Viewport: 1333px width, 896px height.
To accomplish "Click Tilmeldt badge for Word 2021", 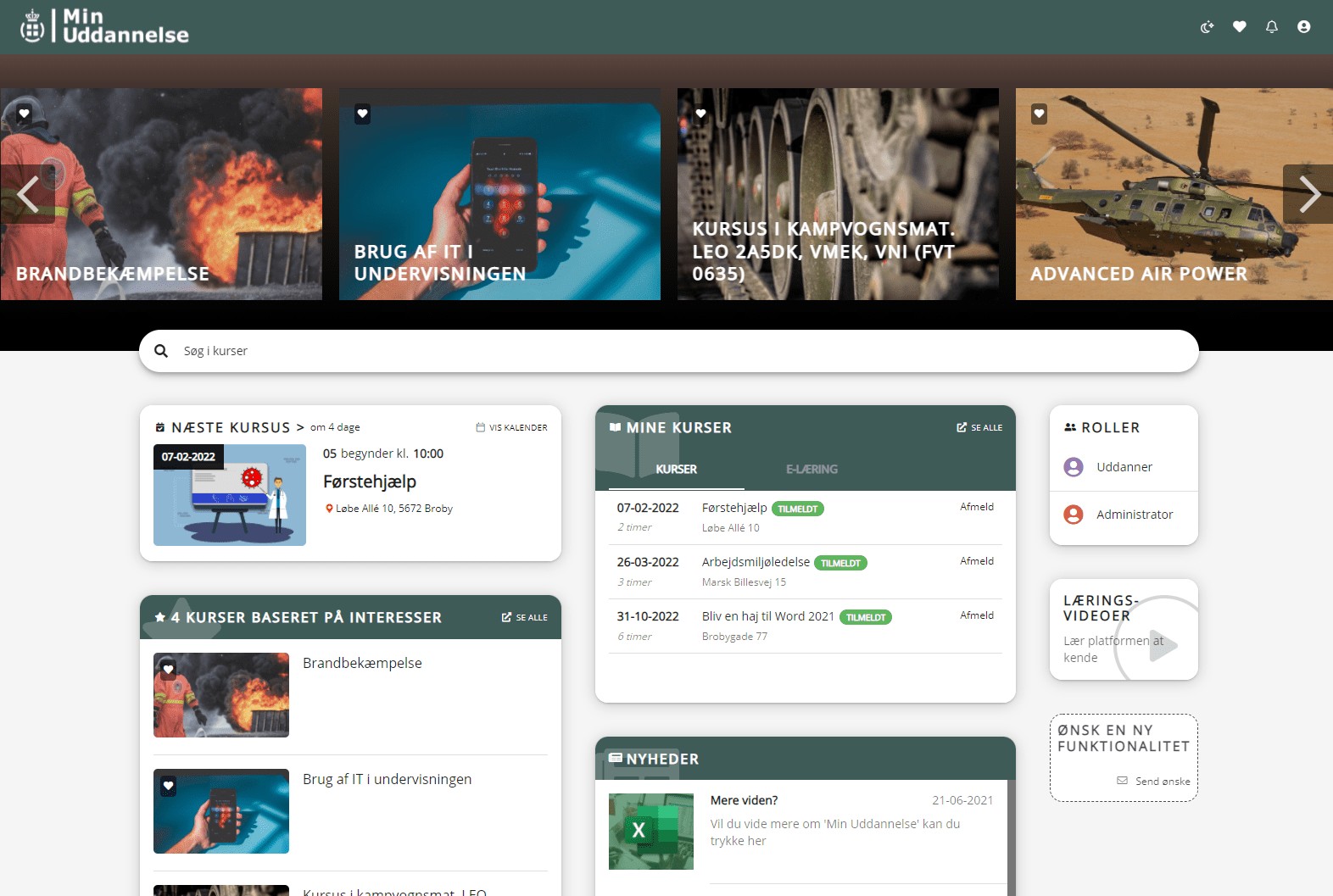I will [866, 617].
